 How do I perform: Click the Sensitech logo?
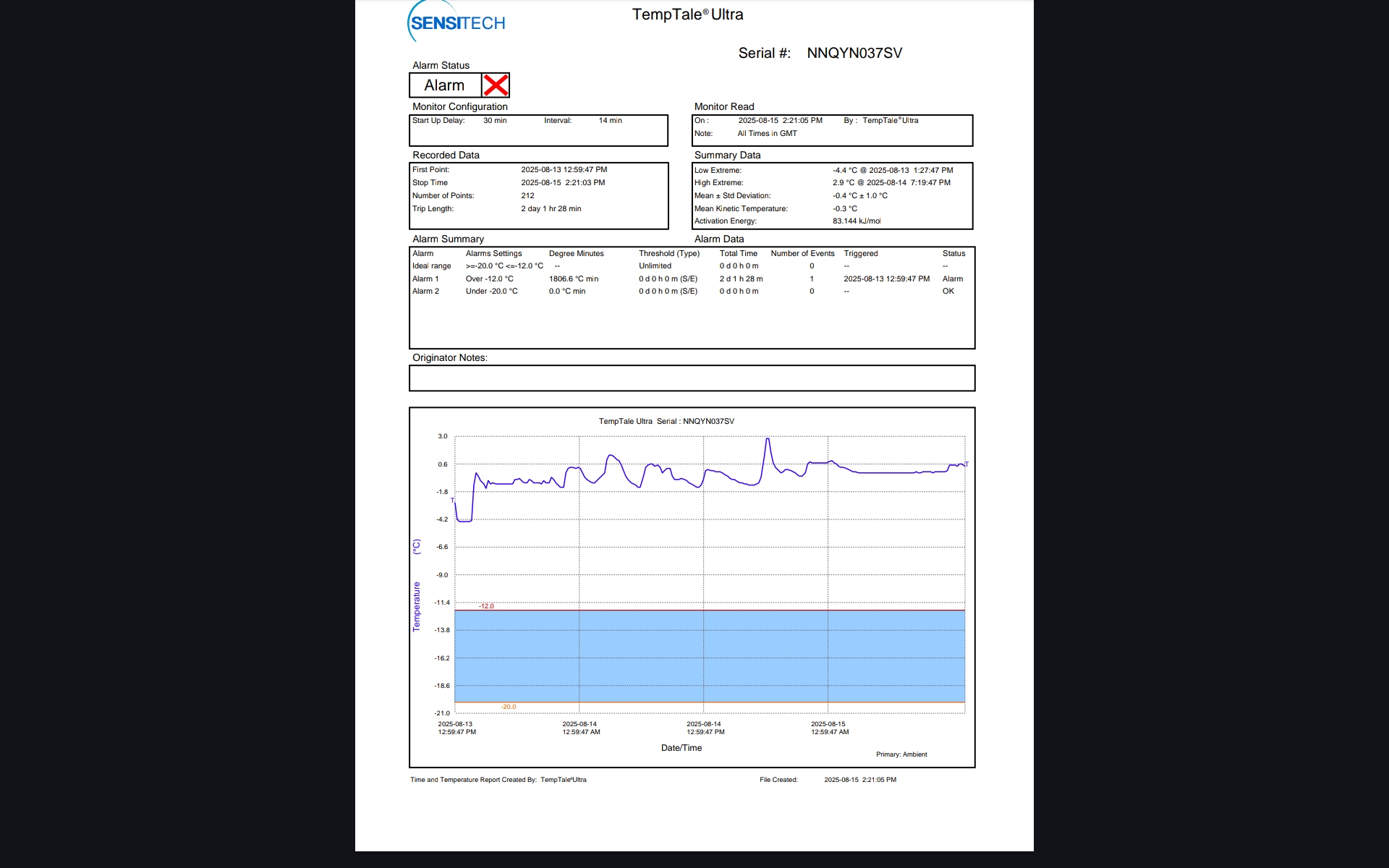456,23
